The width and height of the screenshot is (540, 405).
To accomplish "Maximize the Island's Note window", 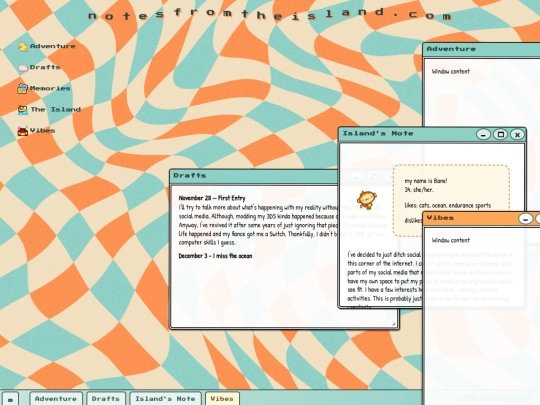I will (x=500, y=134).
